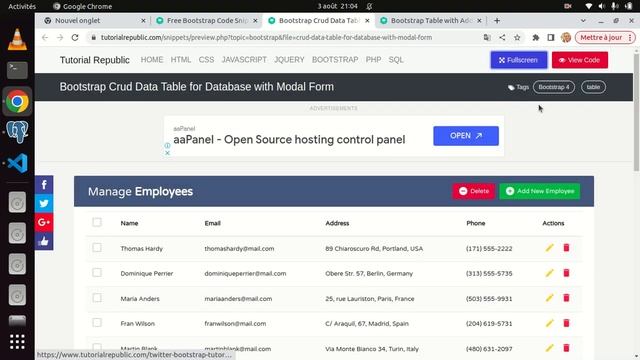Expand the Chrome tab search dropdown
The height and width of the screenshot is (360, 640).
tap(583, 20)
